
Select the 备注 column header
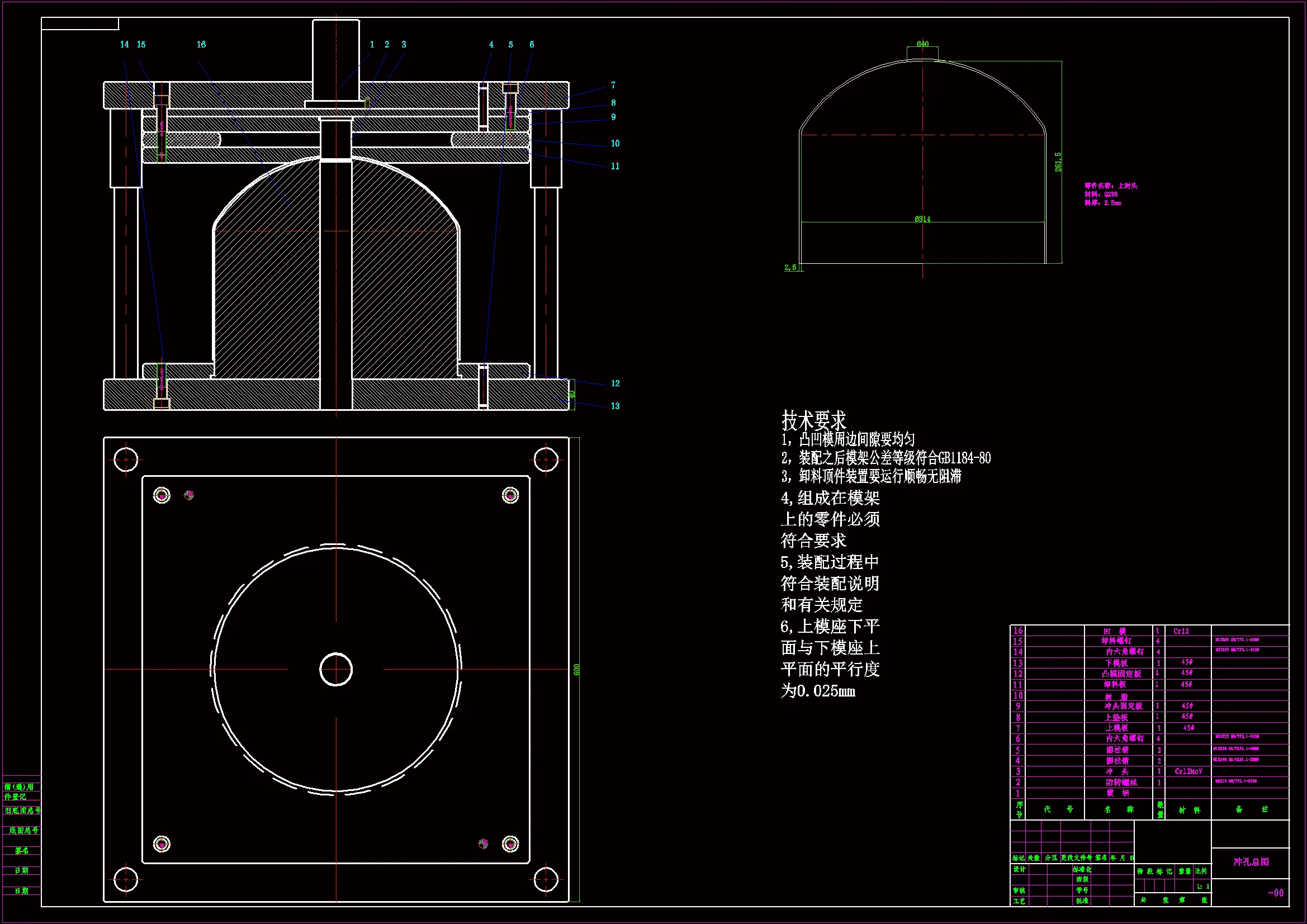tap(1251, 809)
